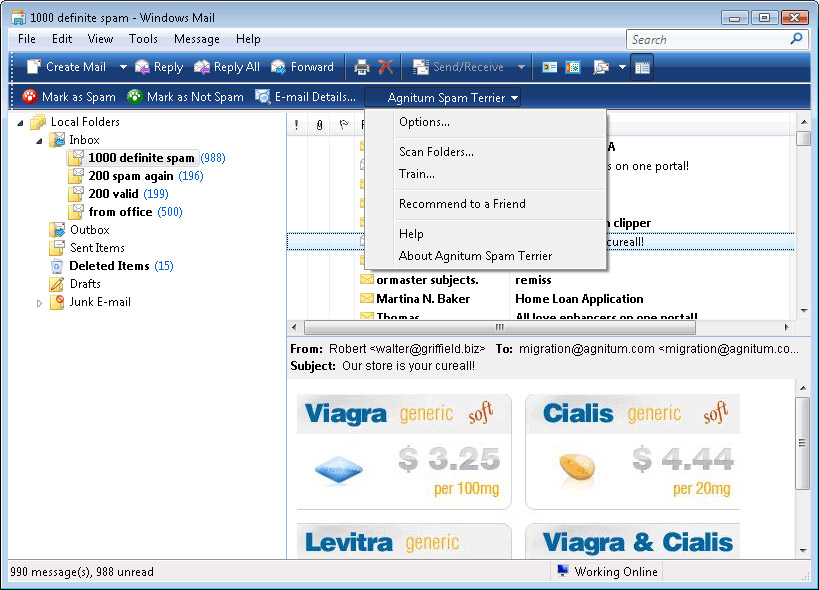
Task: Click the Create Mail icon
Action: (33, 67)
